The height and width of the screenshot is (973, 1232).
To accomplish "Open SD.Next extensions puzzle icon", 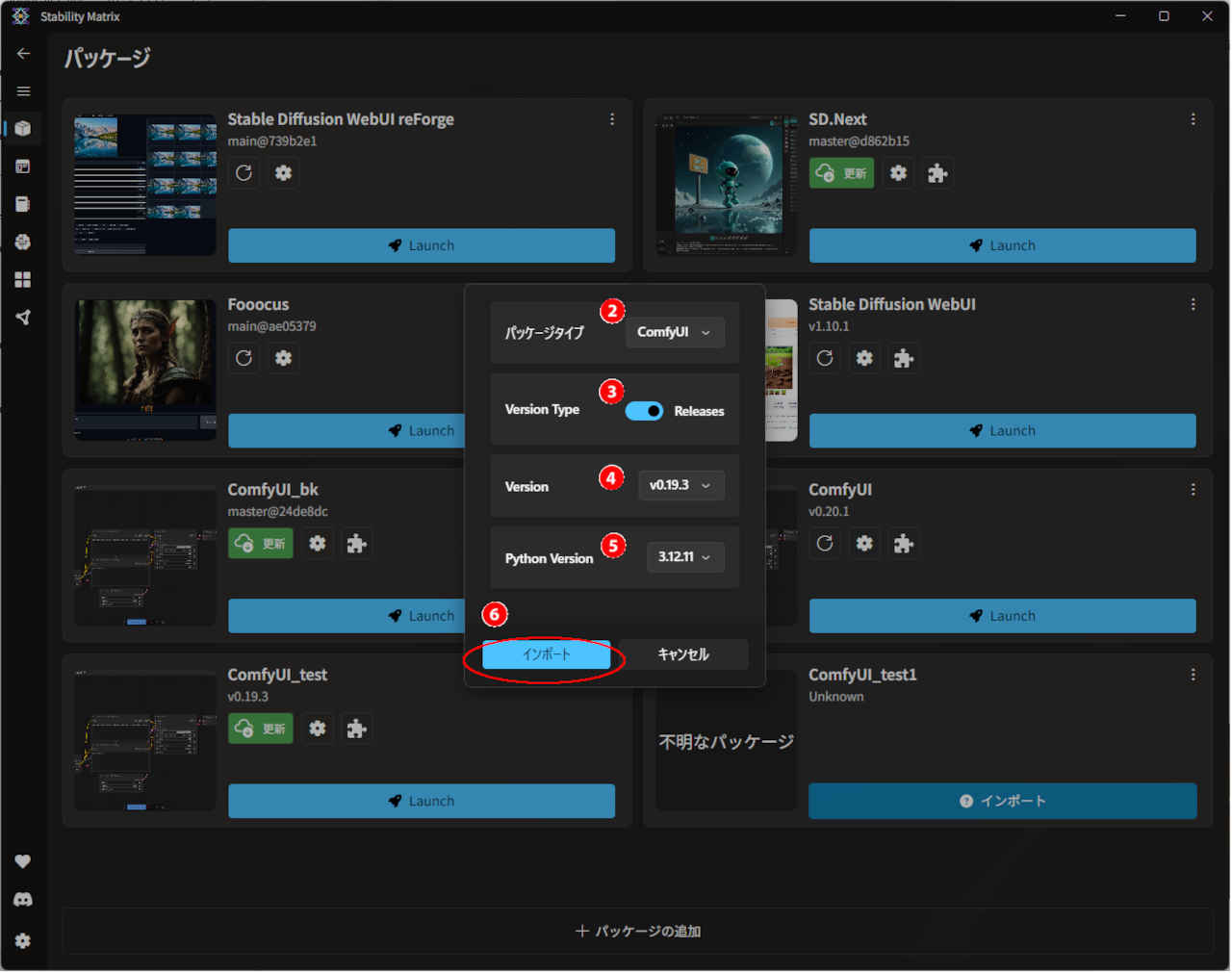I will tap(937, 173).
